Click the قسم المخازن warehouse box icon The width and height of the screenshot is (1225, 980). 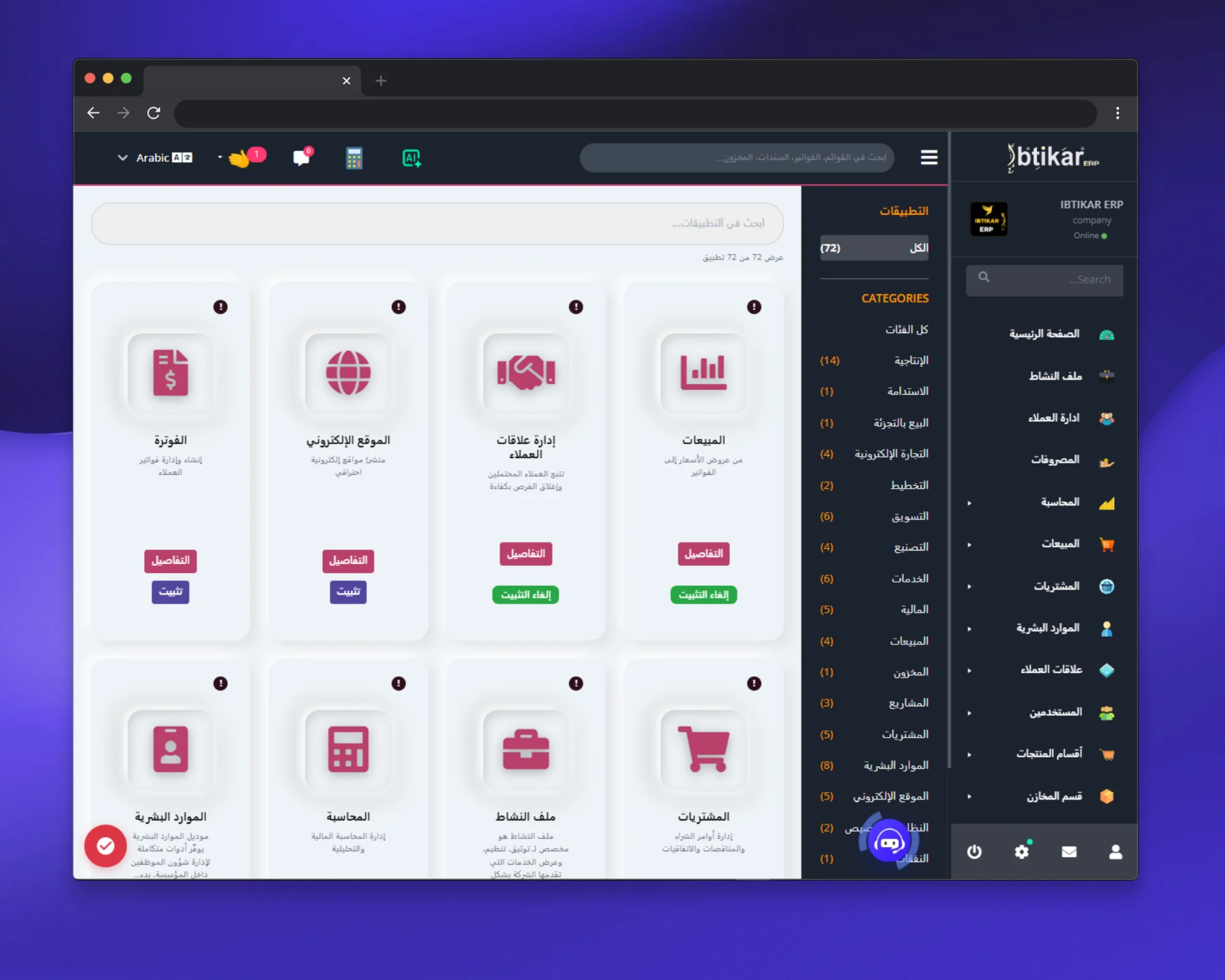coord(1108,796)
